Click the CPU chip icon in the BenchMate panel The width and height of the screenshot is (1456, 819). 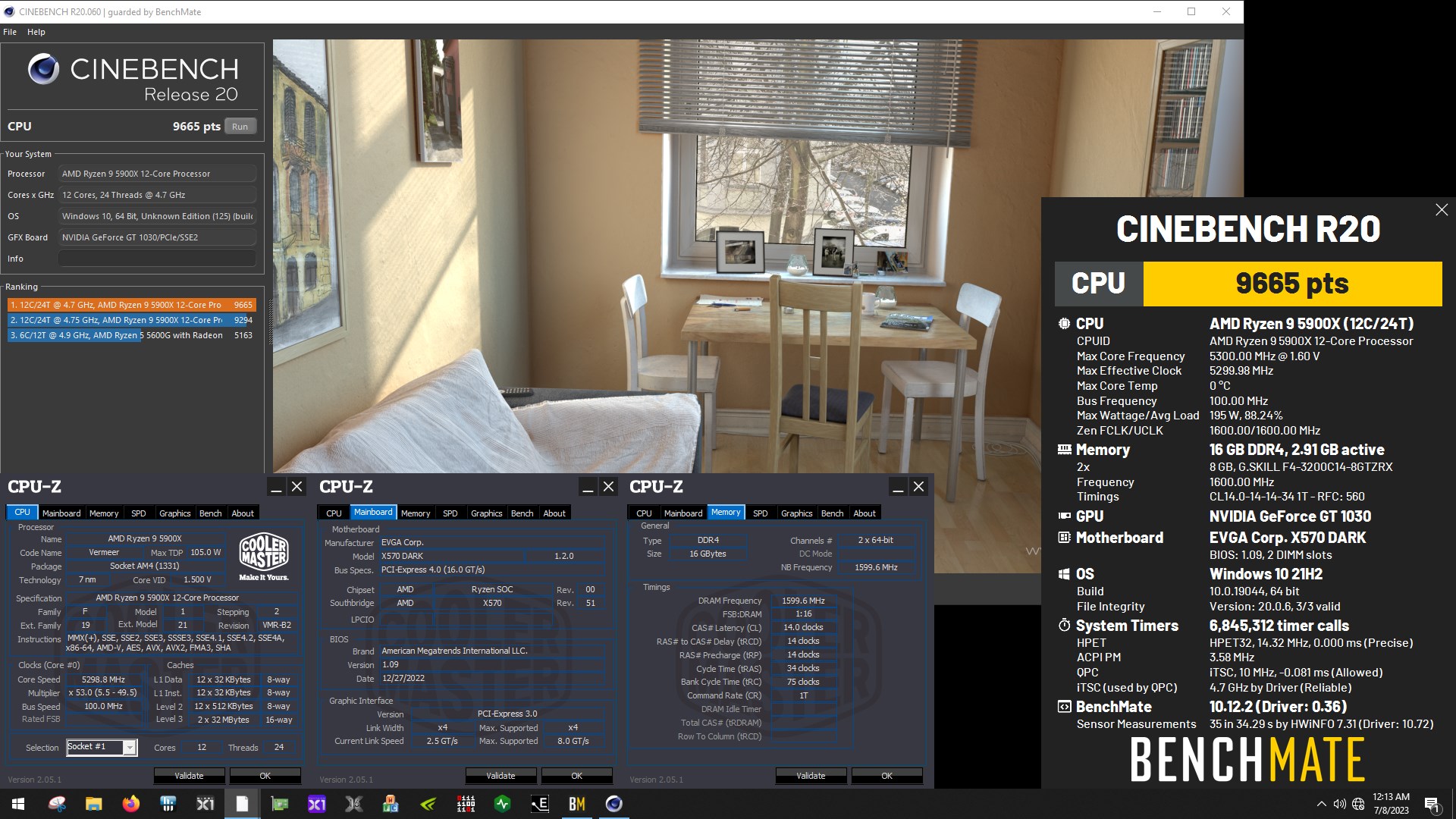coord(1064,324)
